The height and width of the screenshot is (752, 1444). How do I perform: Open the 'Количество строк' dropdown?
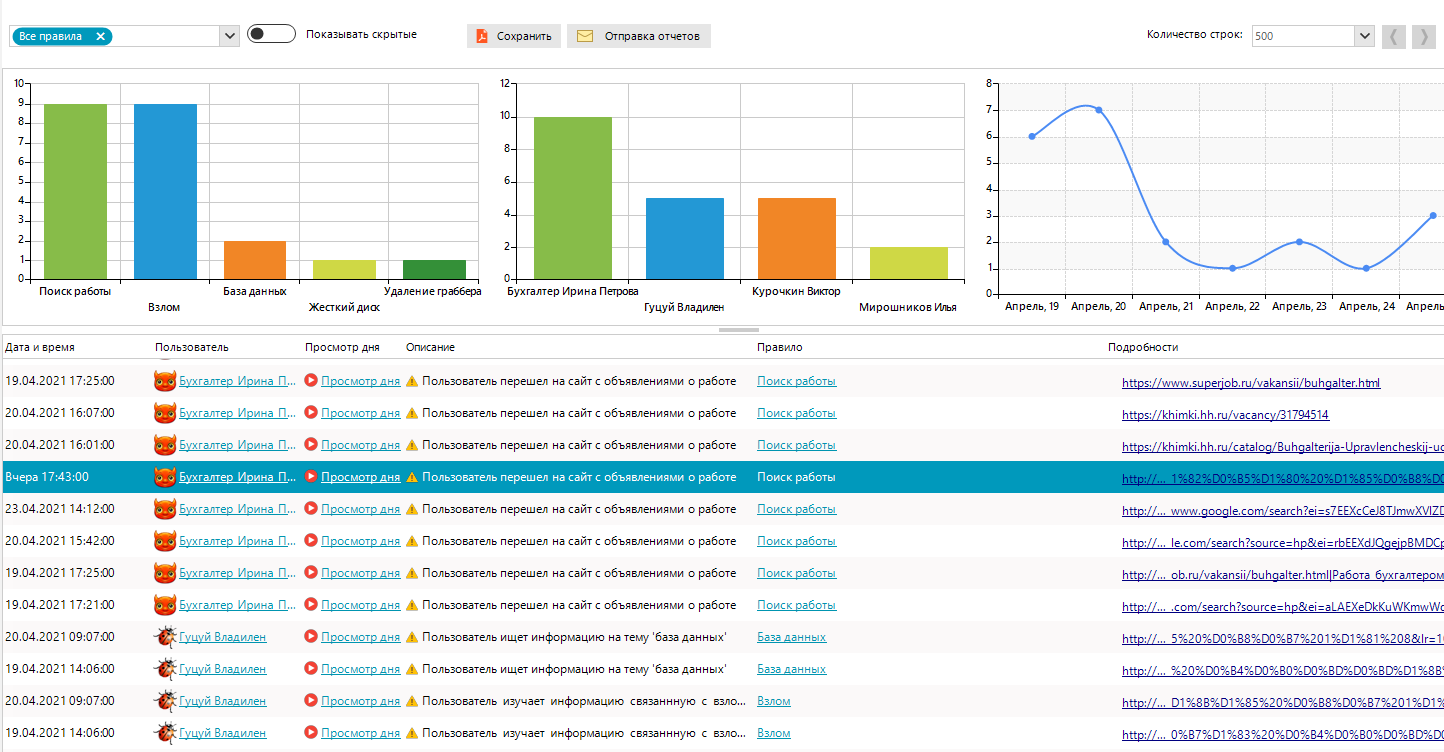(x=1364, y=36)
